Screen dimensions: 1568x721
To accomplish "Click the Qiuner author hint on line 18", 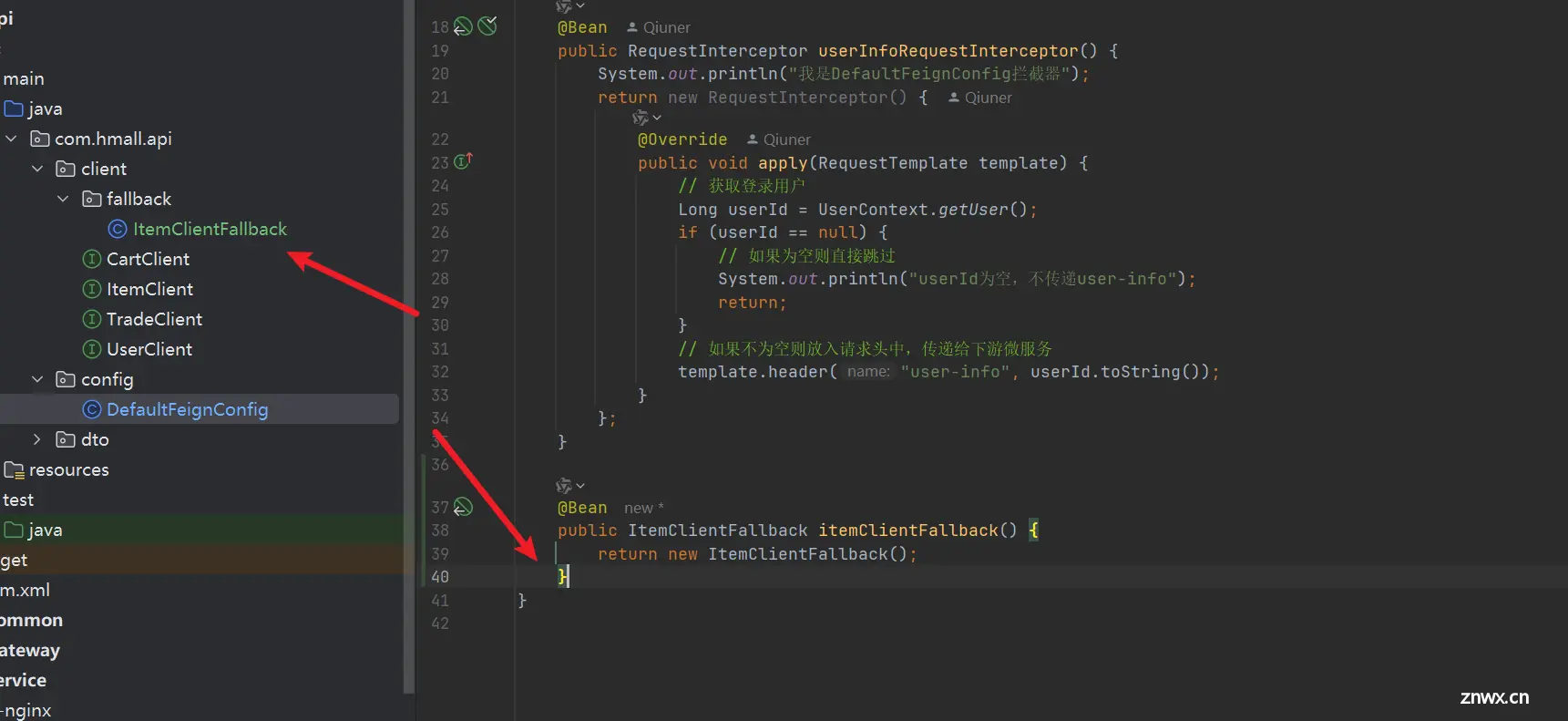I will click(x=667, y=27).
